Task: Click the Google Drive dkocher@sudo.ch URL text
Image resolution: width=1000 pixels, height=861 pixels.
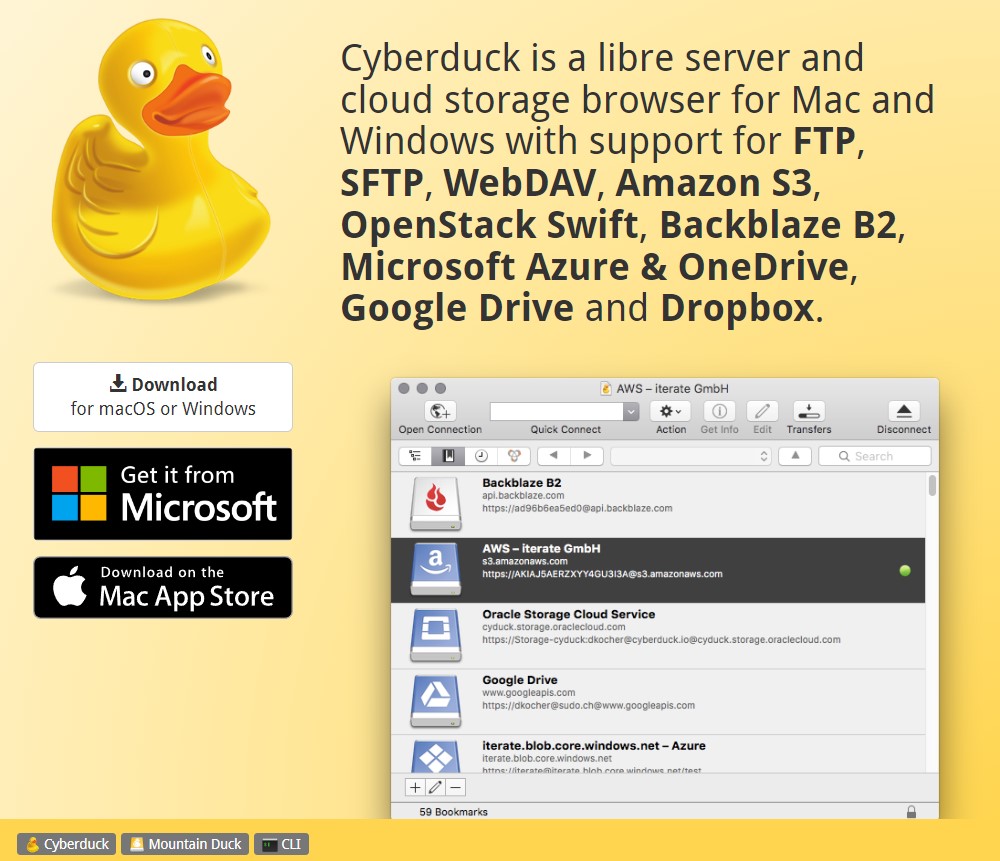Action: 589,705
